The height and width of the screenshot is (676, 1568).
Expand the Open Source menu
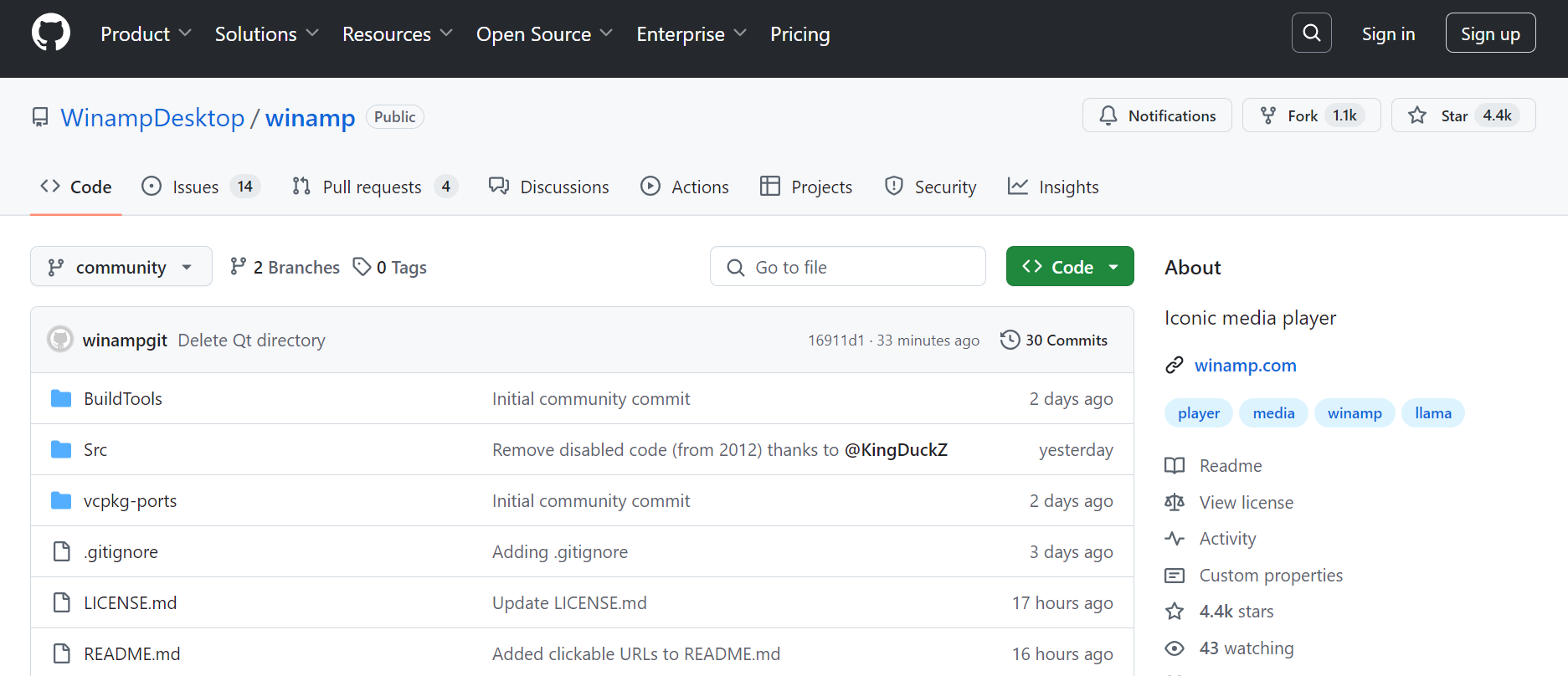(545, 34)
